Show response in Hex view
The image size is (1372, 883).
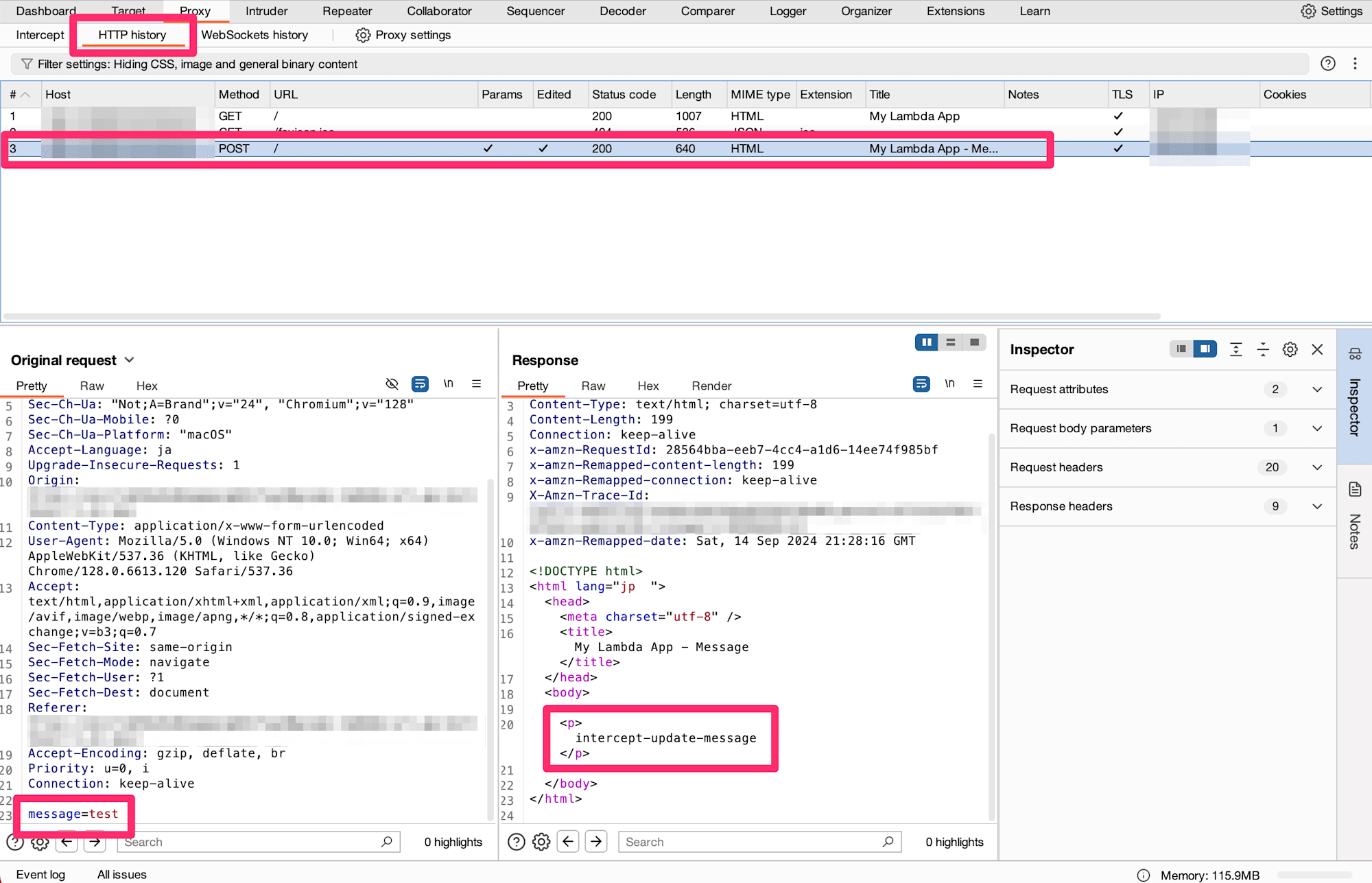tap(648, 386)
